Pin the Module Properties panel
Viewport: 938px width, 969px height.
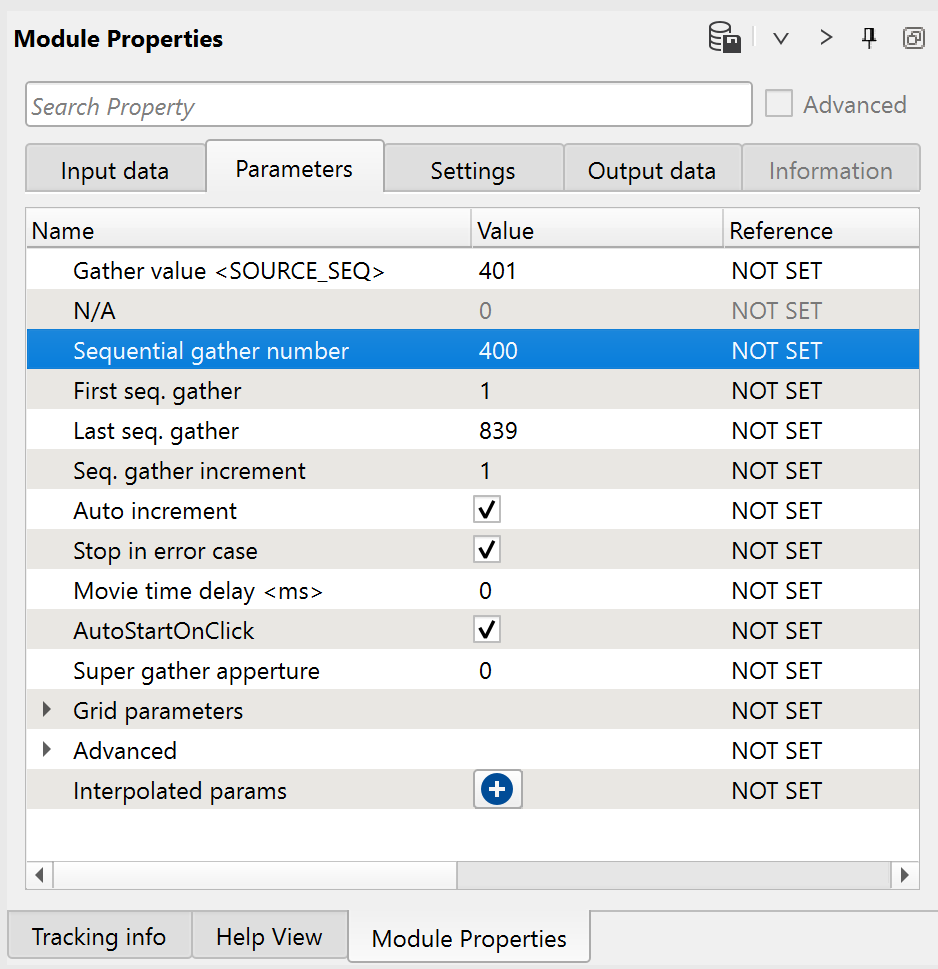(x=870, y=38)
